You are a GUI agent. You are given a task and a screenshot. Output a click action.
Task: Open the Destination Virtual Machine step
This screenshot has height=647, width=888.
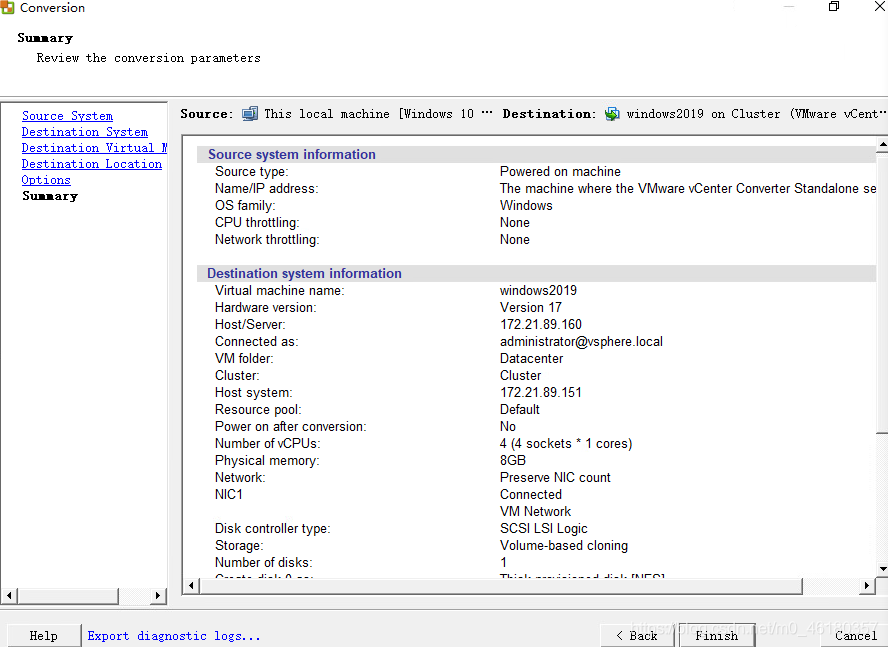coord(94,147)
